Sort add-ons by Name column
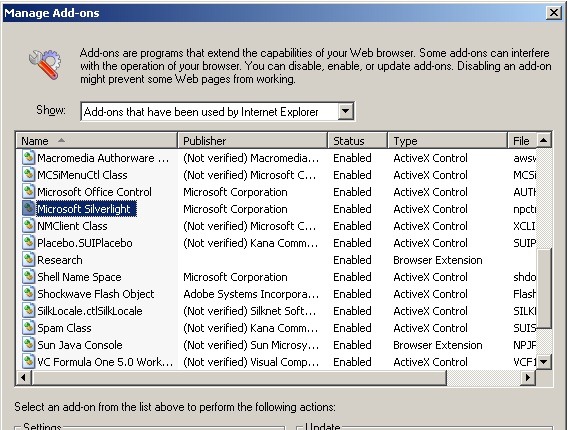 tap(97, 141)
